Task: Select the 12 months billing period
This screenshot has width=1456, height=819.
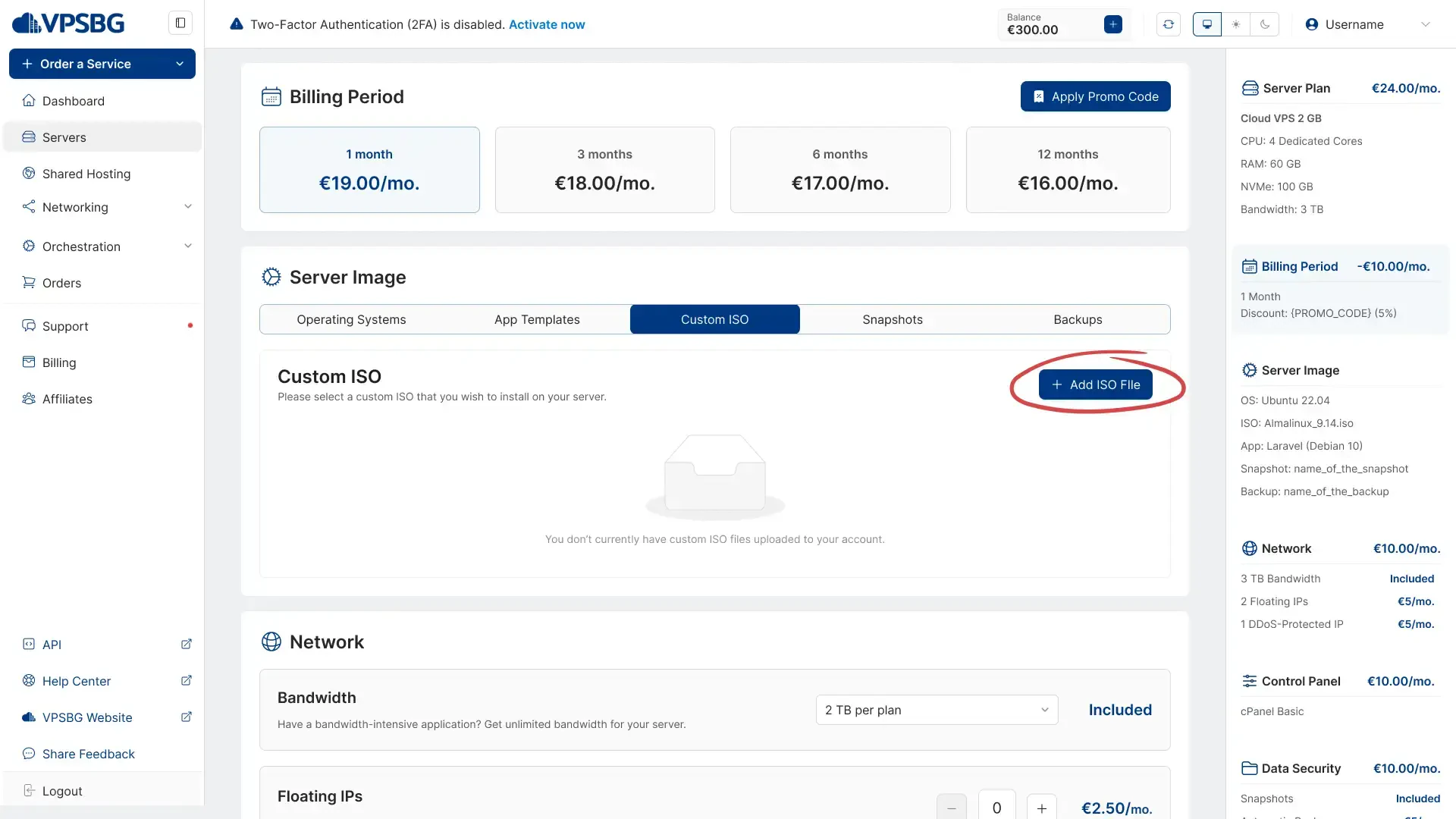Action: tap(1068, 169)
